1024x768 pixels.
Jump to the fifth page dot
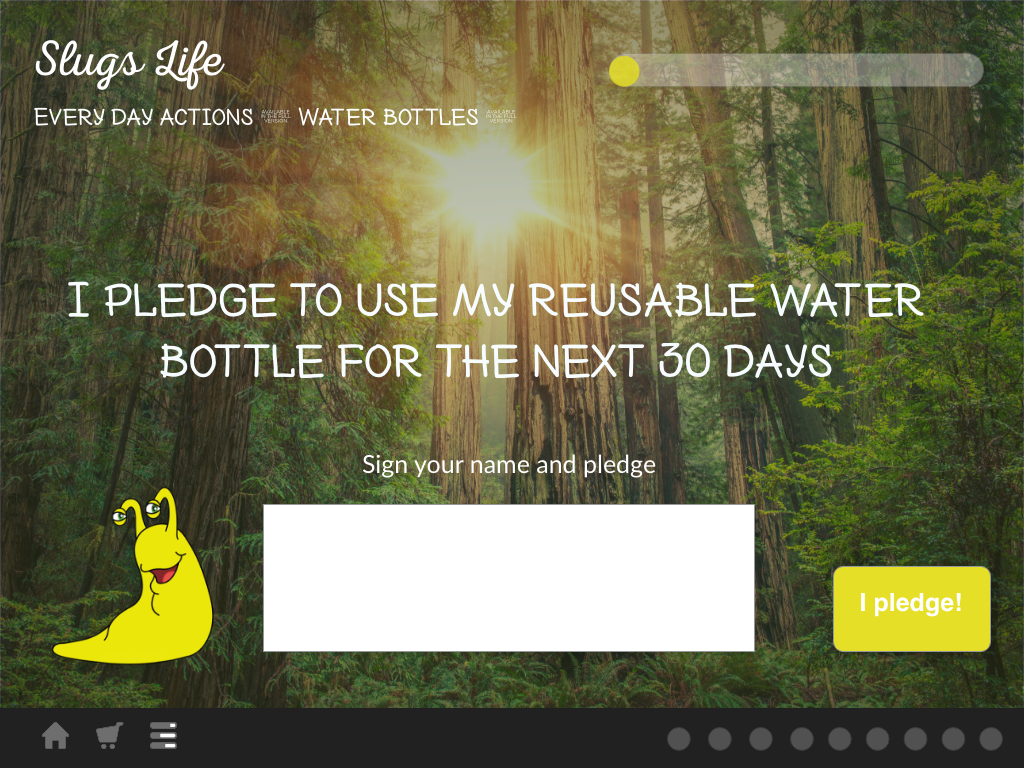[840, 739]
